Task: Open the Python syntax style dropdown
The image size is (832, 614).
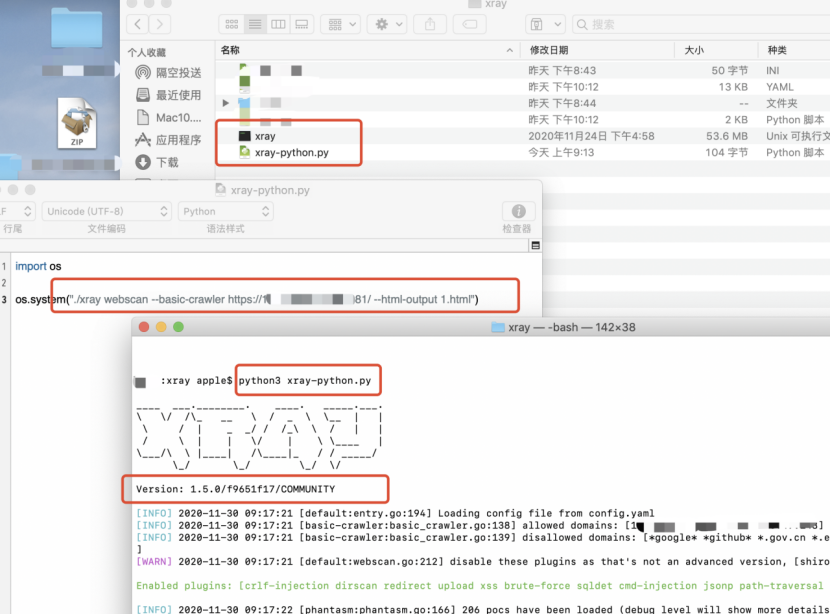Action: click(226, 211)
